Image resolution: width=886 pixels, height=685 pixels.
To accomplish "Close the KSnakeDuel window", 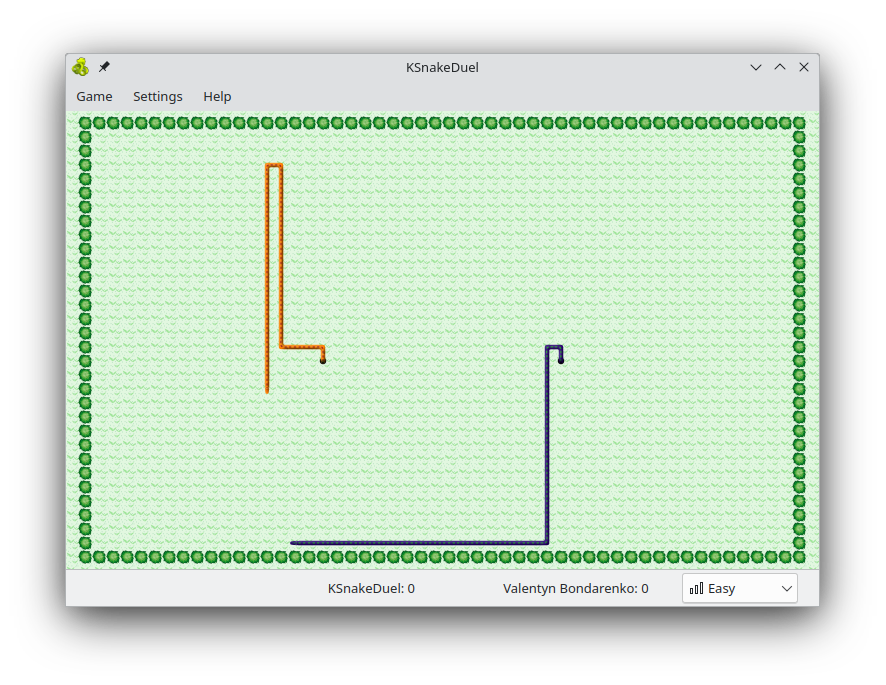I will coord(804,67).
